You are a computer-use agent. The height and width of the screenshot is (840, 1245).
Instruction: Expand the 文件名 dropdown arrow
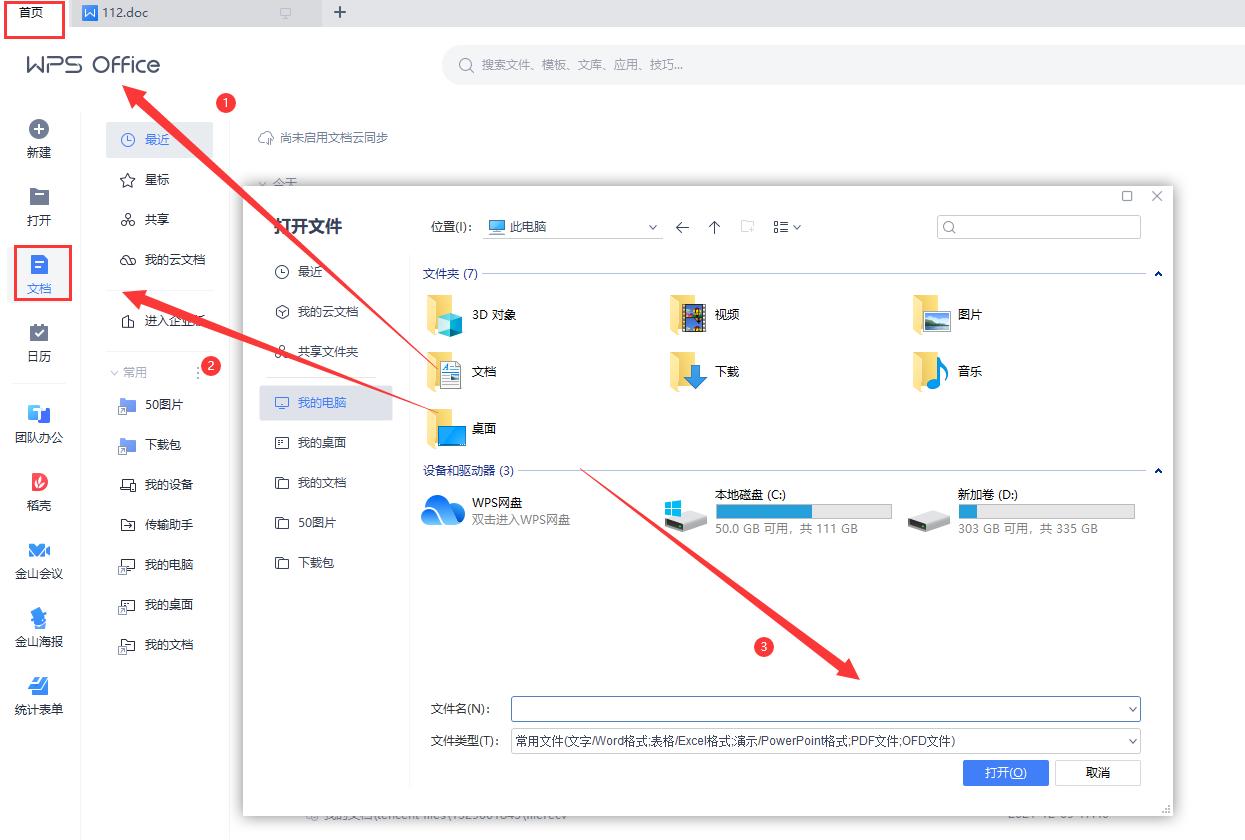1132,709
